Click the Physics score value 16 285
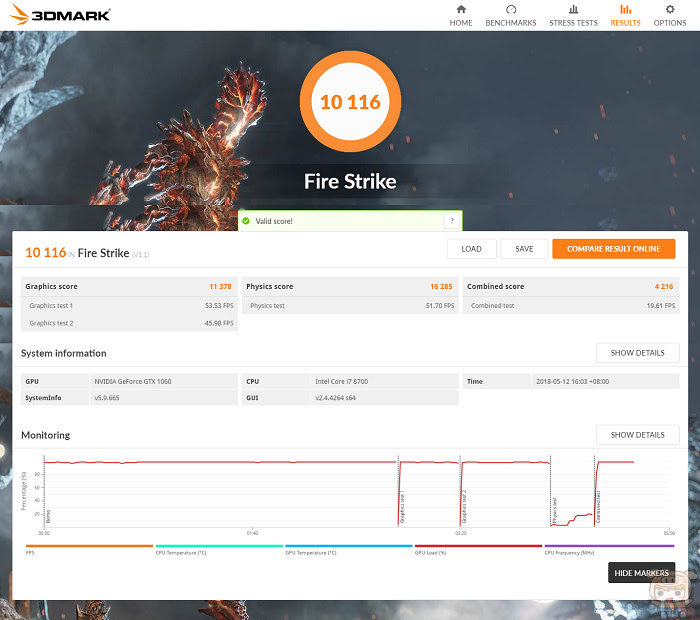This screenshot has width=700, height=620. point(441,287)
